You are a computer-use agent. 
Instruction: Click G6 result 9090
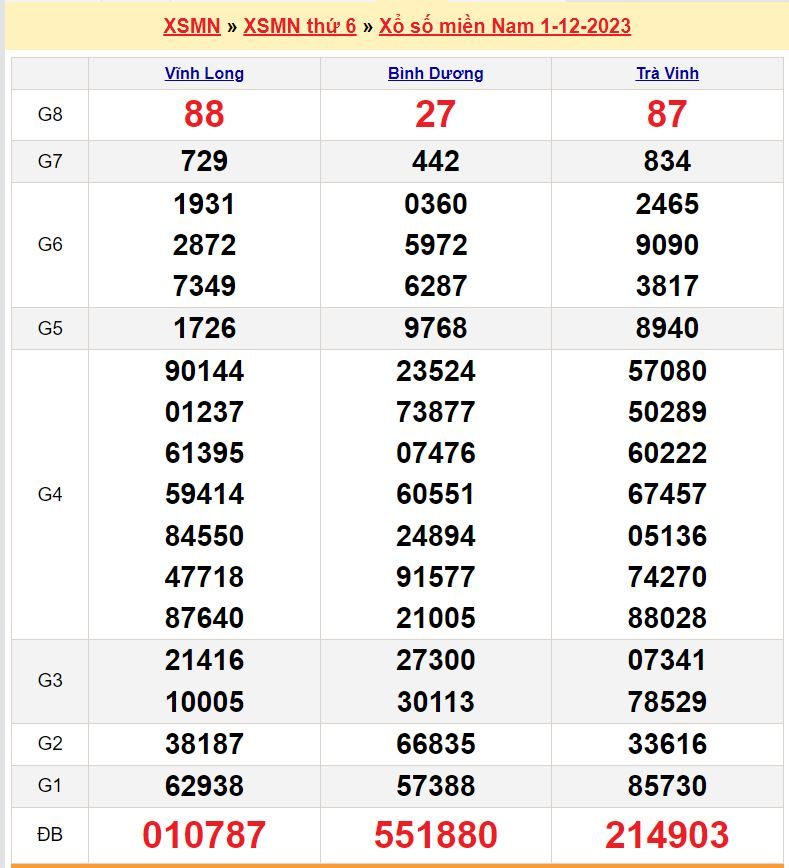(667, 245)
